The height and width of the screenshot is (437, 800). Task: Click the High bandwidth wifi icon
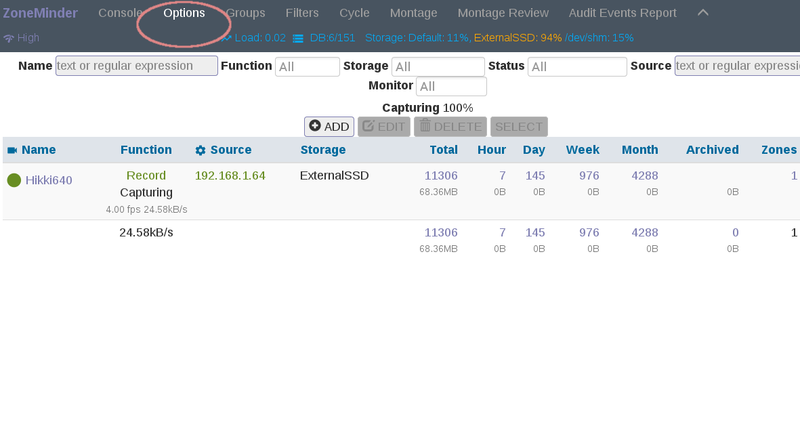click(9, 38)
